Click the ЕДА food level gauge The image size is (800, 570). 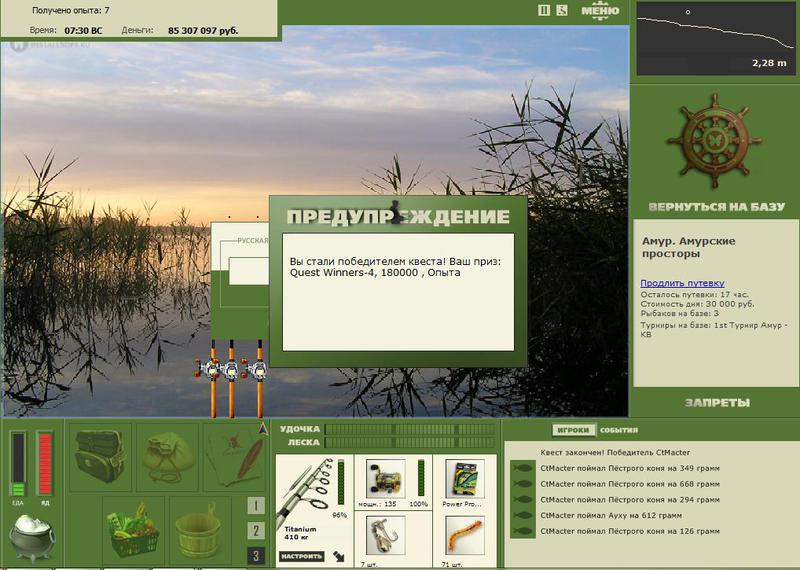18,464
